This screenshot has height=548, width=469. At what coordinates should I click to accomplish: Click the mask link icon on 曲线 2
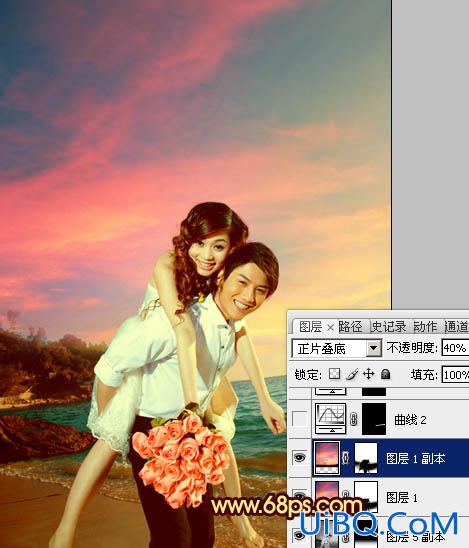click(354, 419)
